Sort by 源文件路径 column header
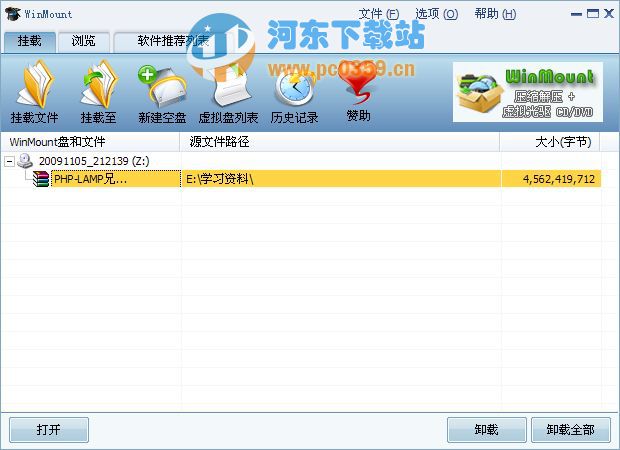This screenshot has height=450, width=620. click(340, 142)
